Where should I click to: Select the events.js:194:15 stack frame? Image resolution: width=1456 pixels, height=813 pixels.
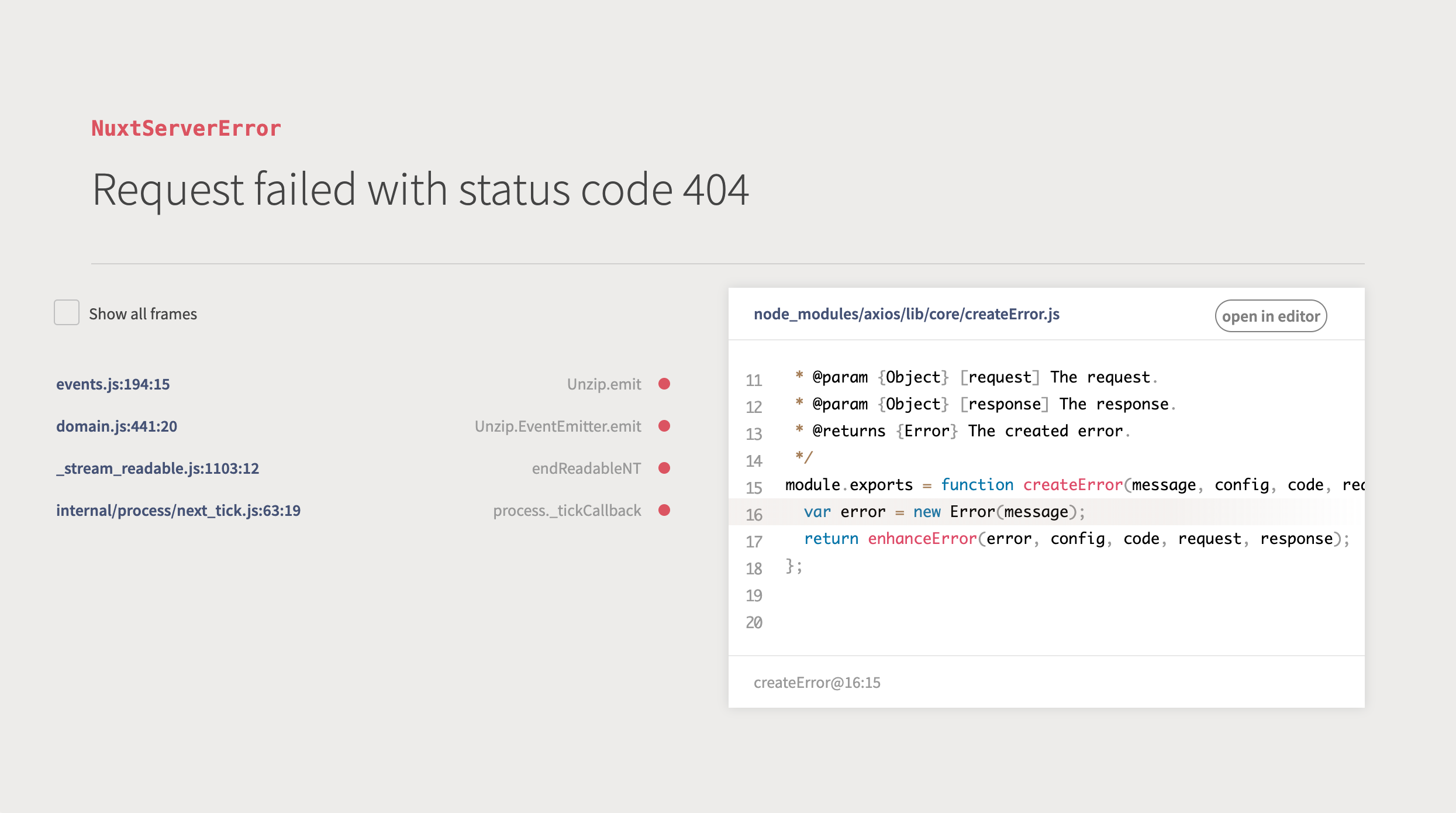coord(113,384)
